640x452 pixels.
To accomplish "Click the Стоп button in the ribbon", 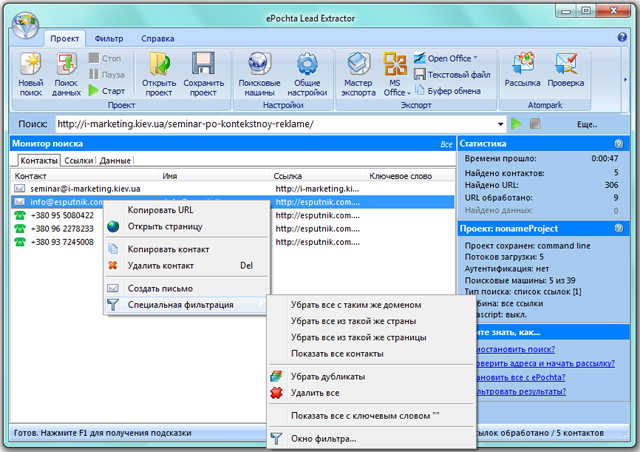I will coord(105,58).
